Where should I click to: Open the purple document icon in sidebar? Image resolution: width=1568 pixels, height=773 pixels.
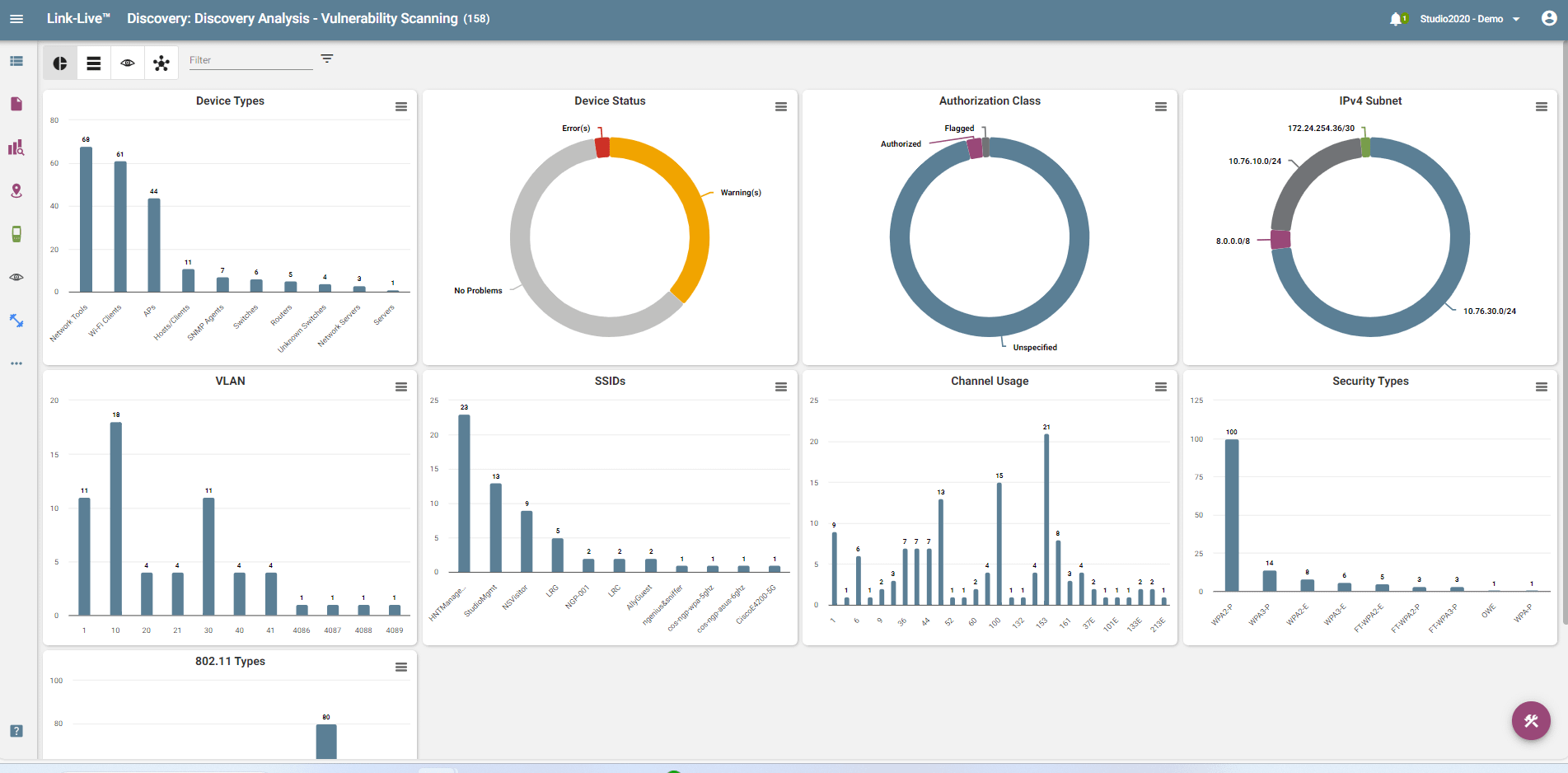[x=16, y=104]
